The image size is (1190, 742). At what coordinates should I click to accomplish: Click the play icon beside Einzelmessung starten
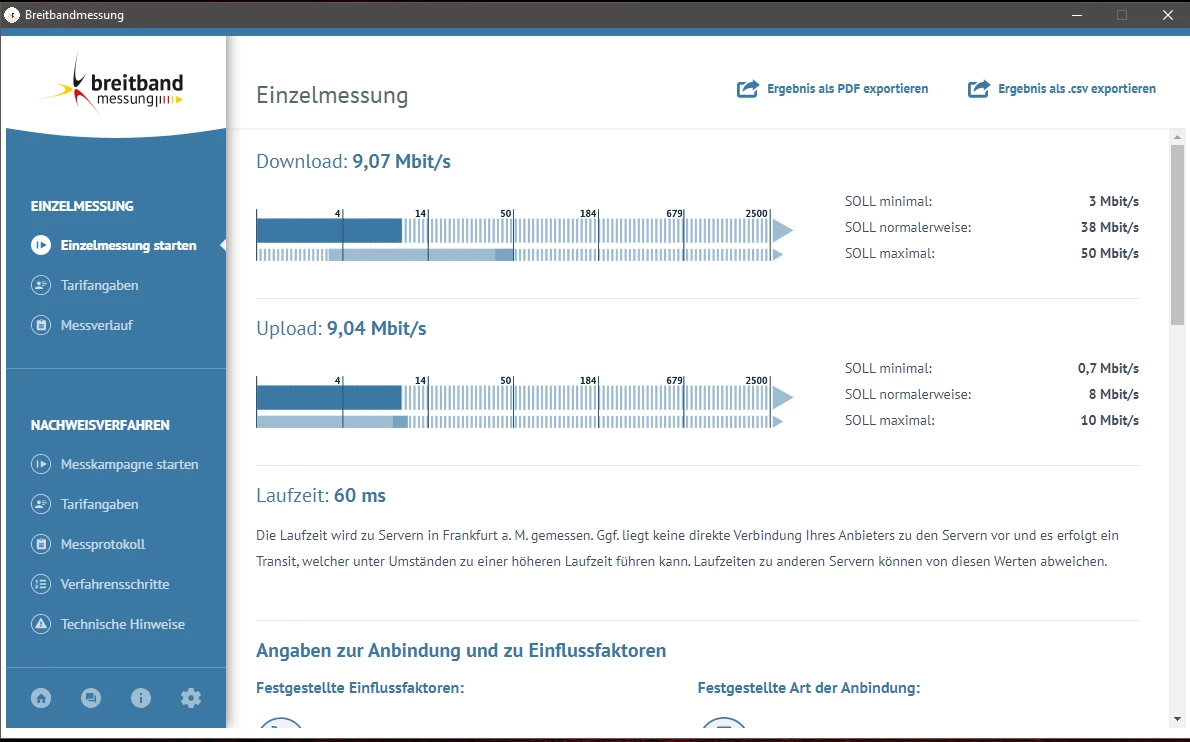(41, 245)
